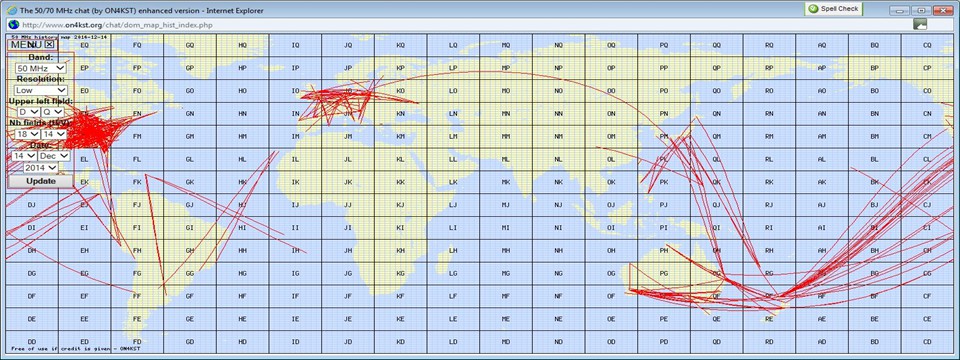Image resolution: width=960 pixels, height=360 pixels.
Task: Open the upper left field Q dropdown
Action: [53, 112]
